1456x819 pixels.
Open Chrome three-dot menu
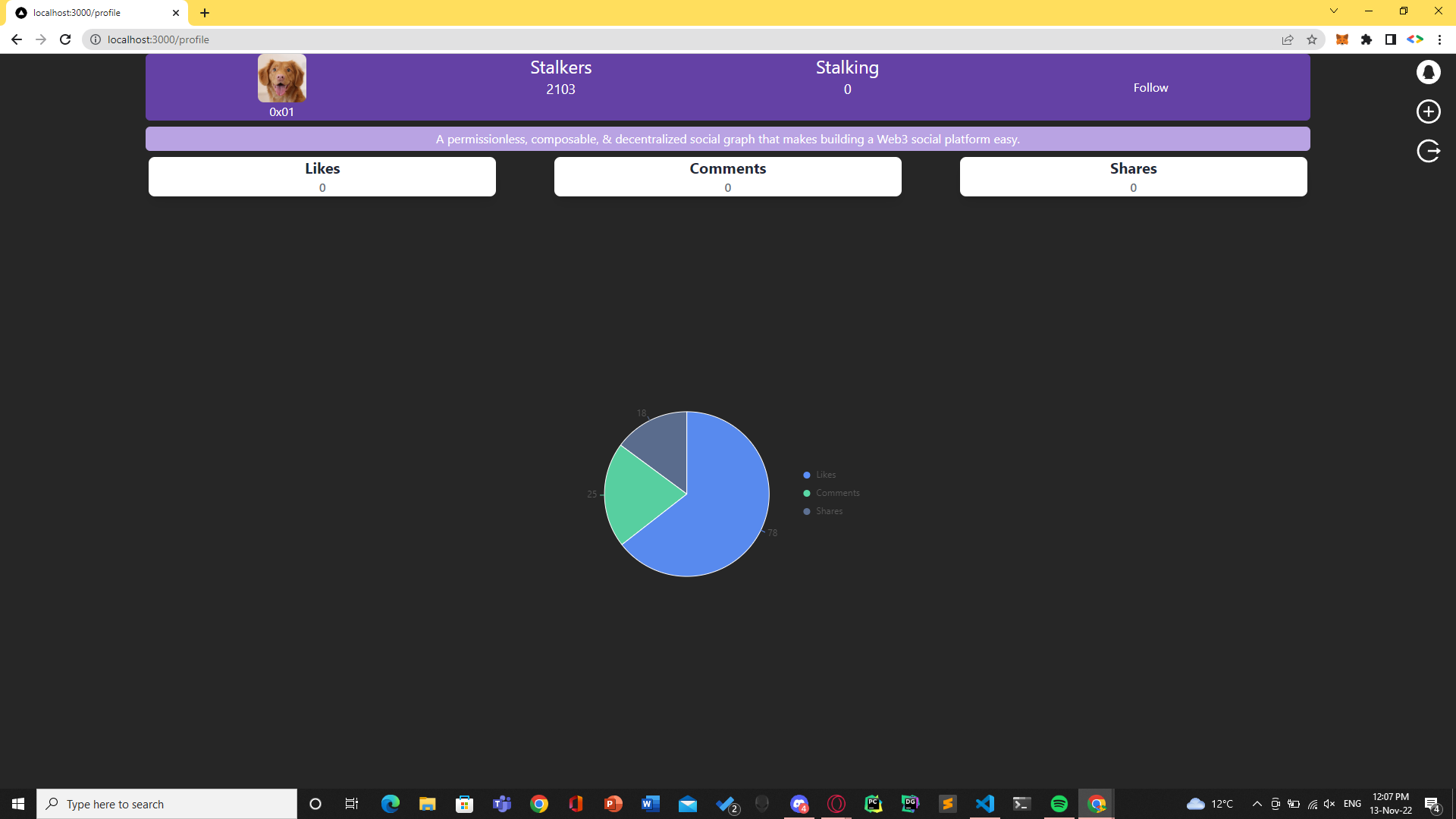coord(1439,39)
